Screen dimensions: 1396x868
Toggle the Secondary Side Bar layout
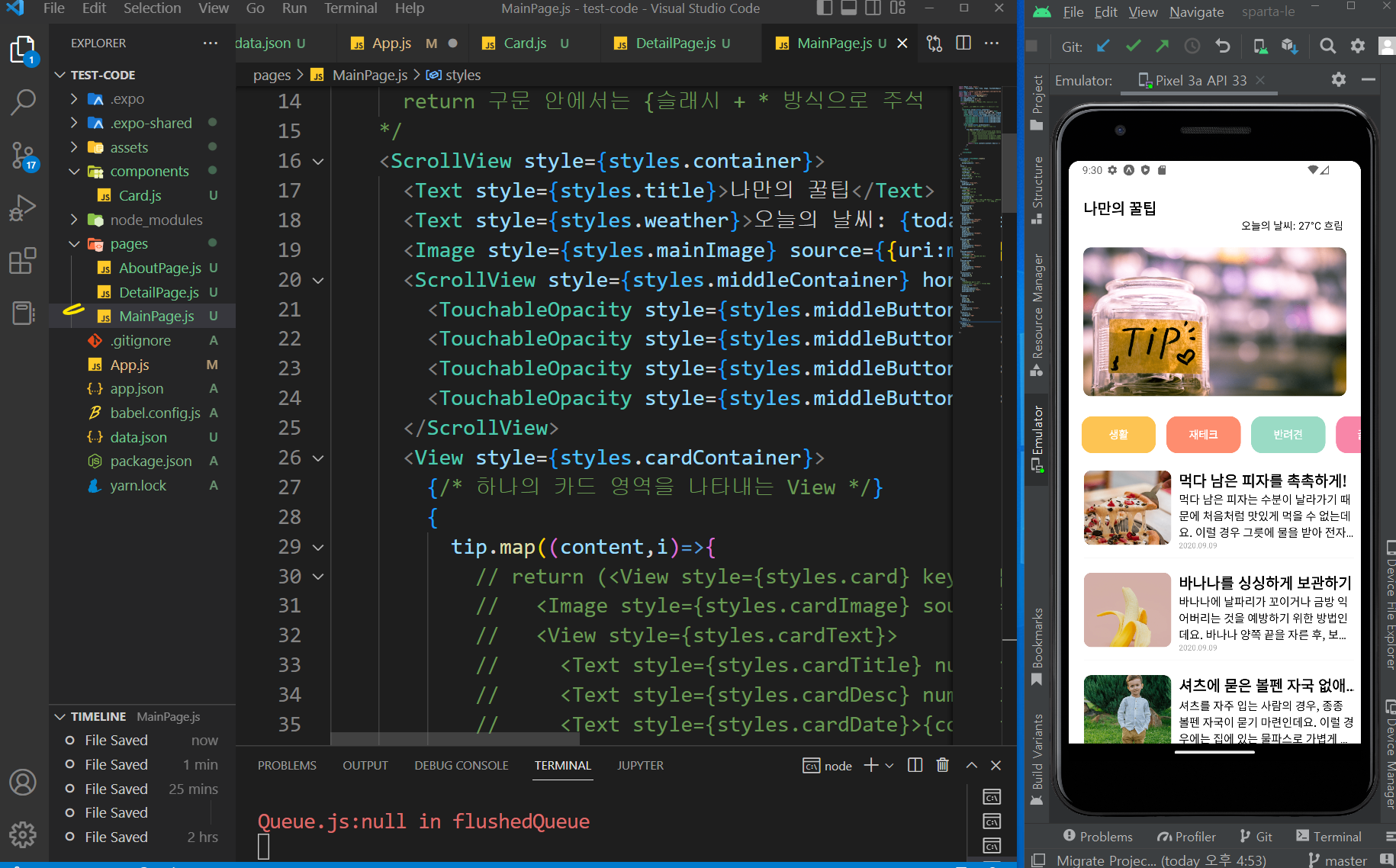[x=873, y=8]
